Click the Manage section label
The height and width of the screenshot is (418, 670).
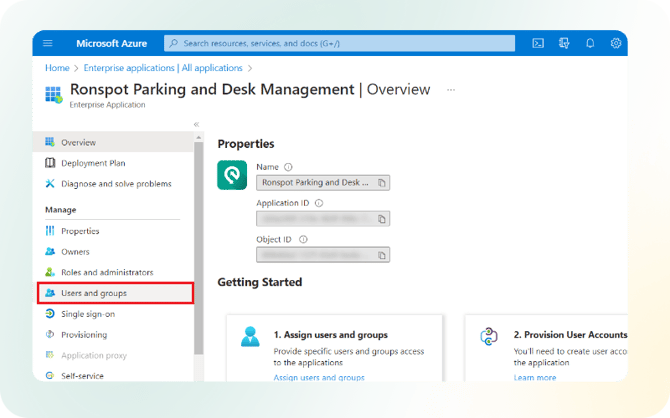point(61,210)
